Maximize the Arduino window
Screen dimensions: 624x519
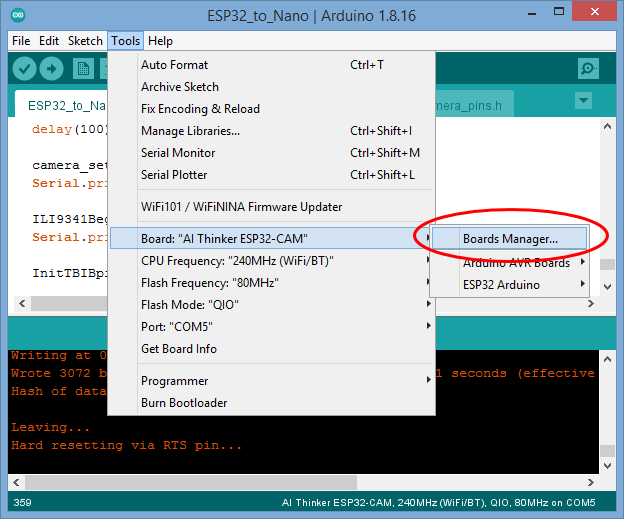tap(559, 12)
